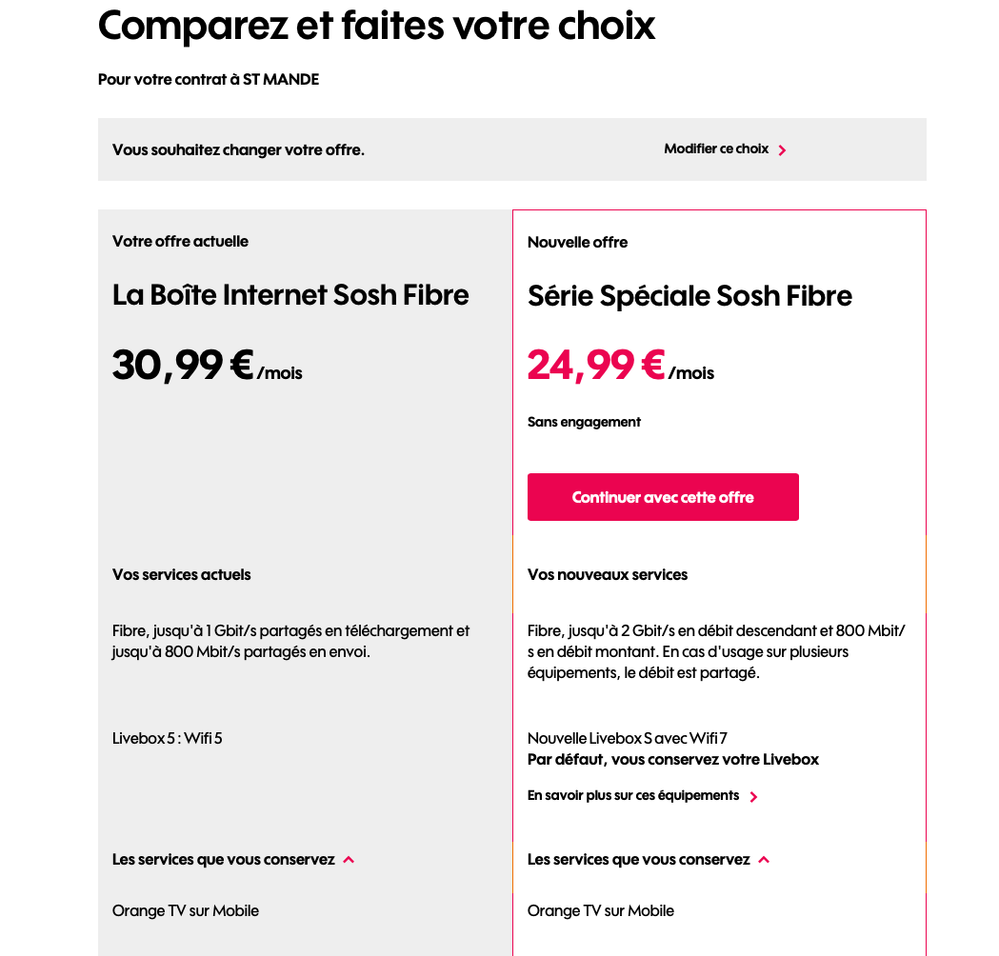Click the arrow icon after En savoir plus
Screen dimensions: 999x956
(754, 797)
